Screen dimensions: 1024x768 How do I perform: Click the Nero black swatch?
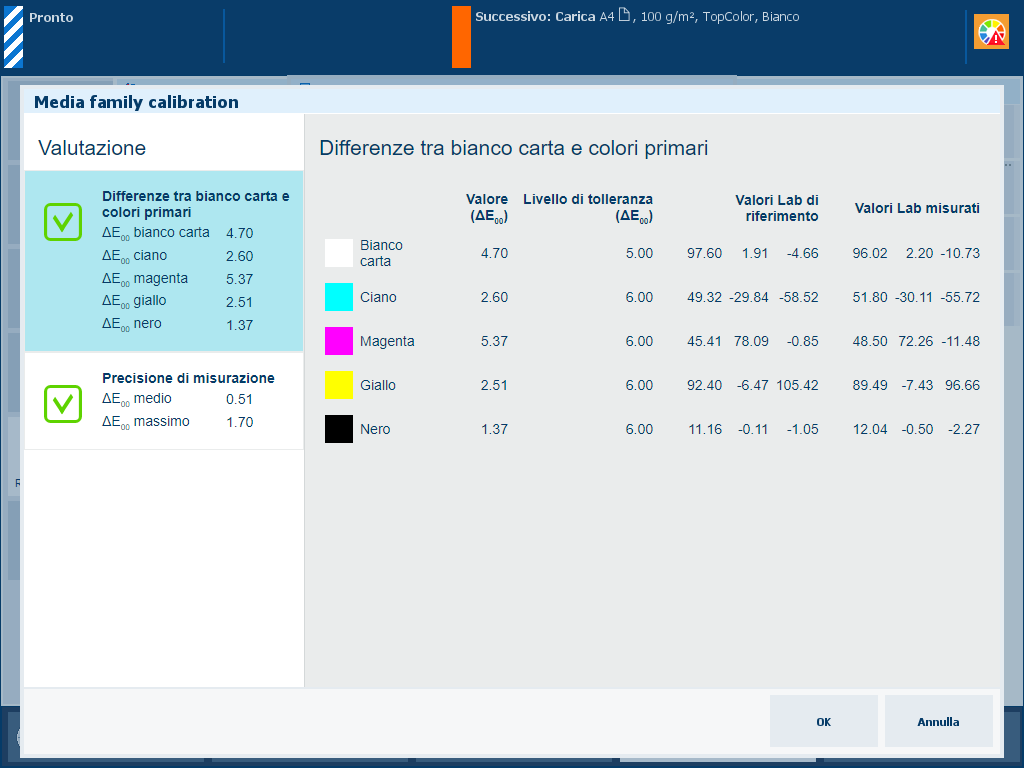[x=339, y=429]
